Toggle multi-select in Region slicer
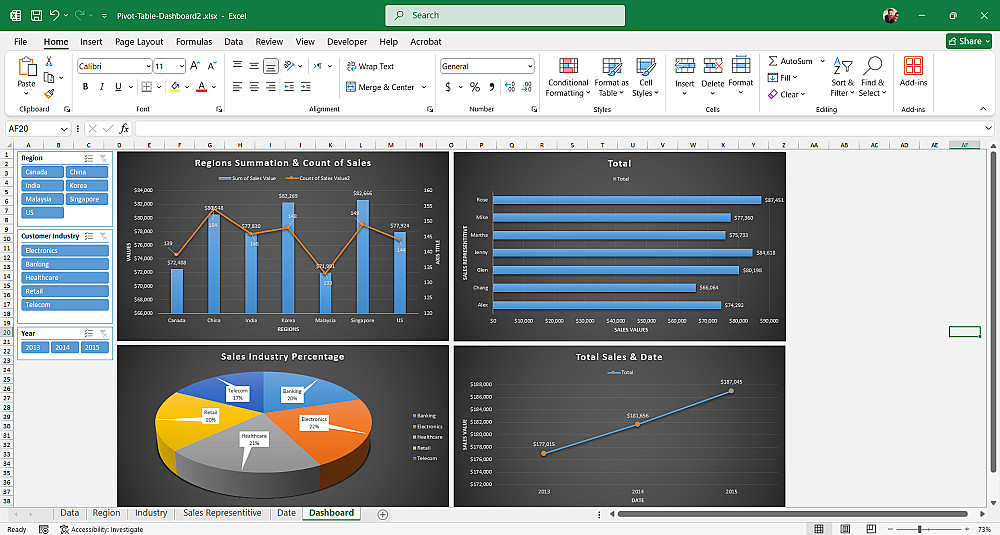Screen dimensions: 1000x535 click(89, 158)
